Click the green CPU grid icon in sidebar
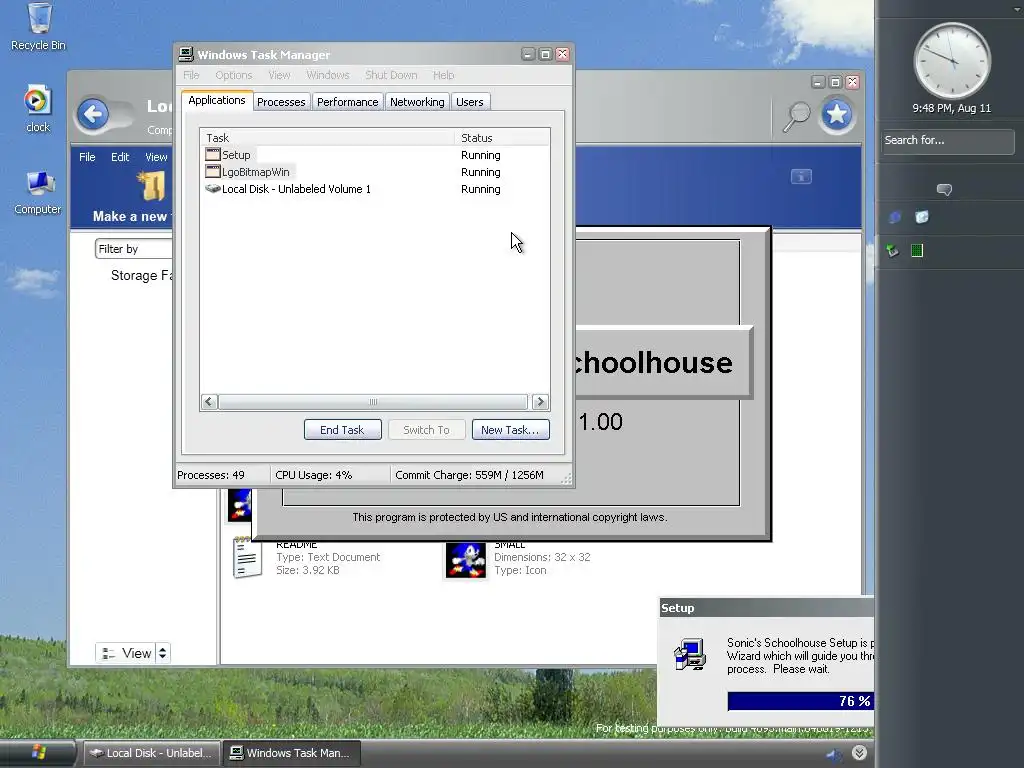Viewport: 1024px width, 768px height. tap(917, 250)
